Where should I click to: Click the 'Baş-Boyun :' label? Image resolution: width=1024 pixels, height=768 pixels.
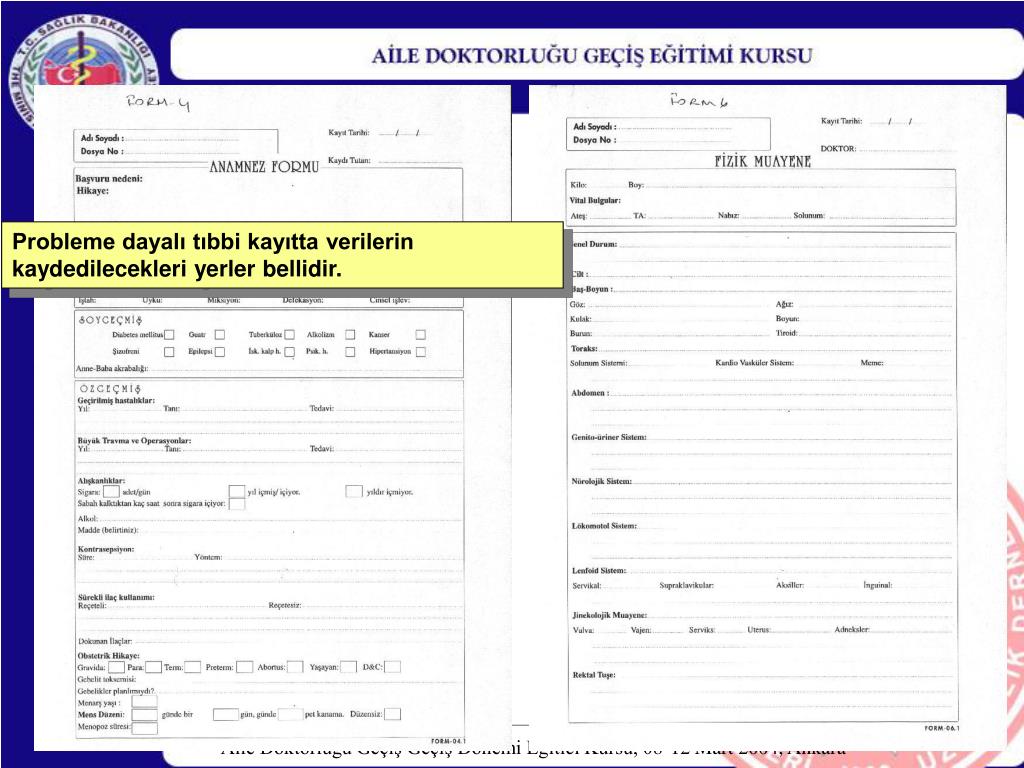(592, 289)
